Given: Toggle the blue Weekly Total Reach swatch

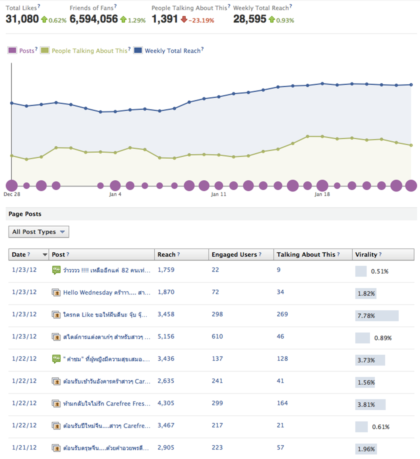Looking at the screenshot, I should tap(138, 50).
